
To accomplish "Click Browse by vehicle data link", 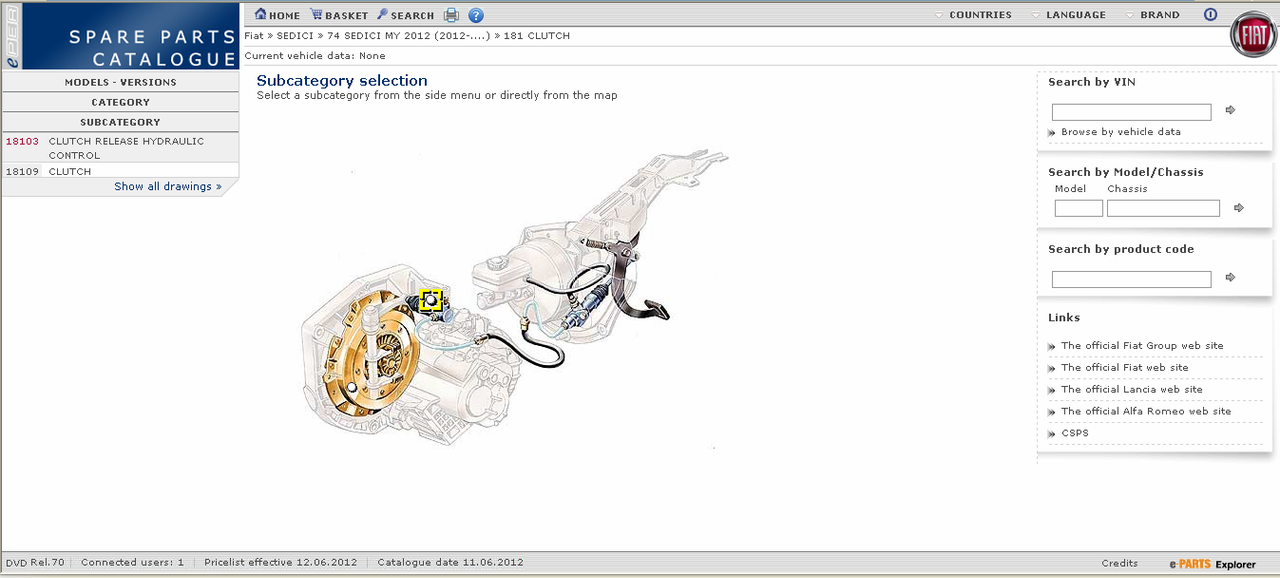I will pos(1121,132).
